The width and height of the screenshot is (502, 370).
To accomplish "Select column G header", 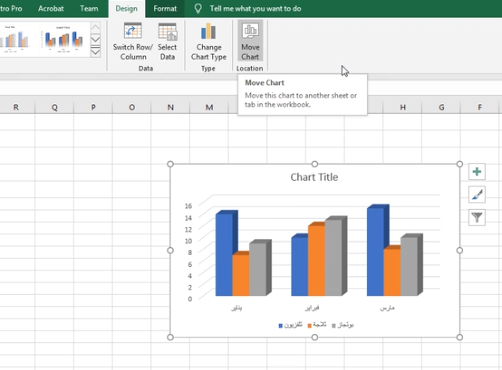I will [x=441, y=107].
